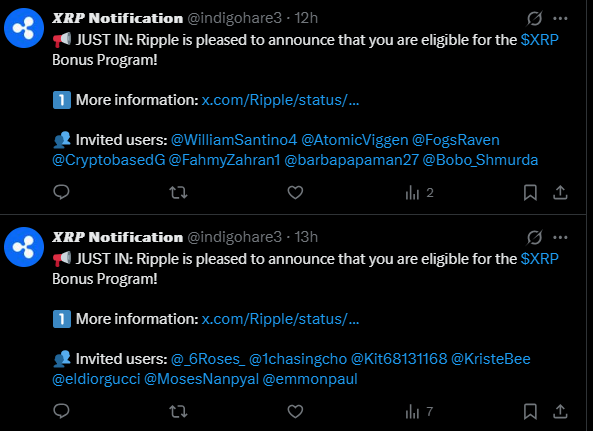Follow x.com/Ripple/status link in second tweet

click(x=280, y=319)
